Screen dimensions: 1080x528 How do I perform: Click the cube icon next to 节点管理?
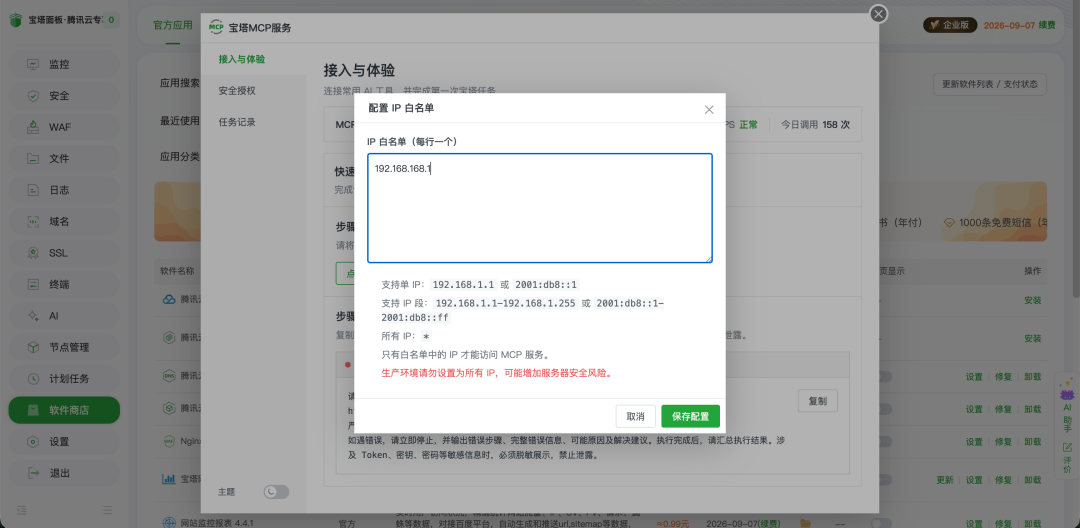[x=33, y=347]
